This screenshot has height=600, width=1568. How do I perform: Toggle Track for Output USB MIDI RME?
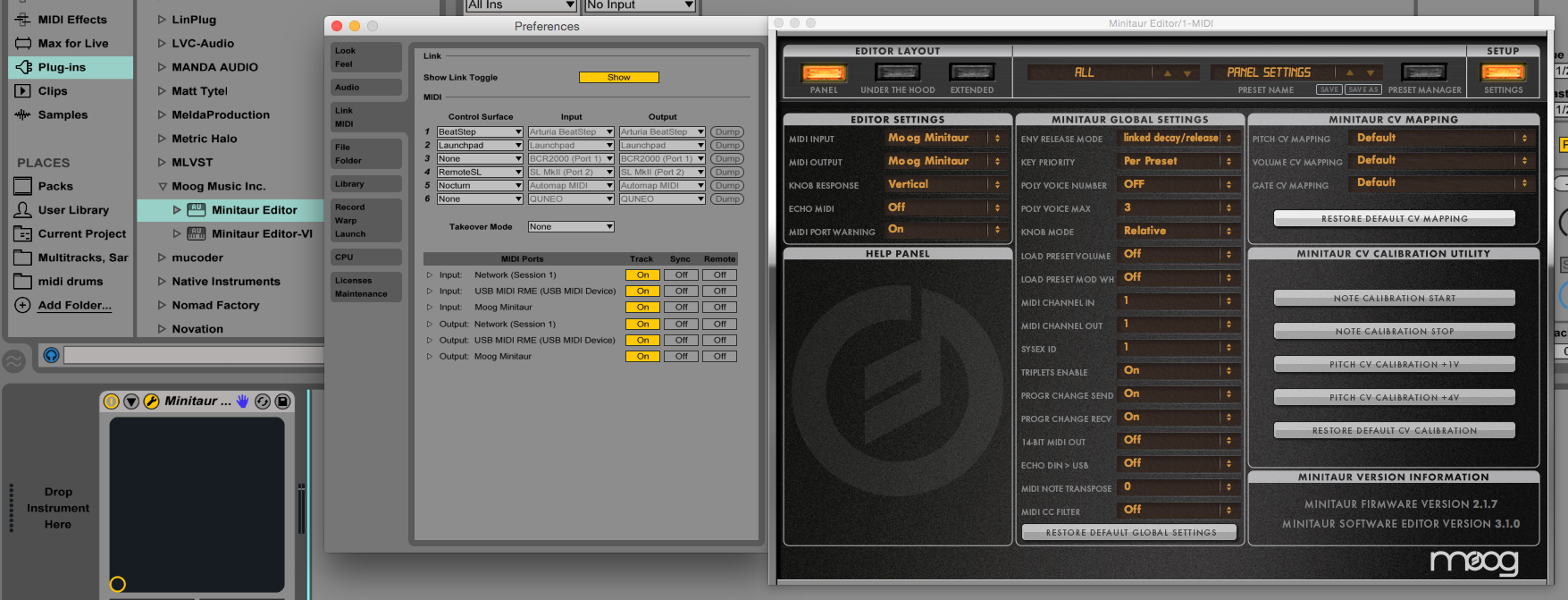(x=642, y=341)
